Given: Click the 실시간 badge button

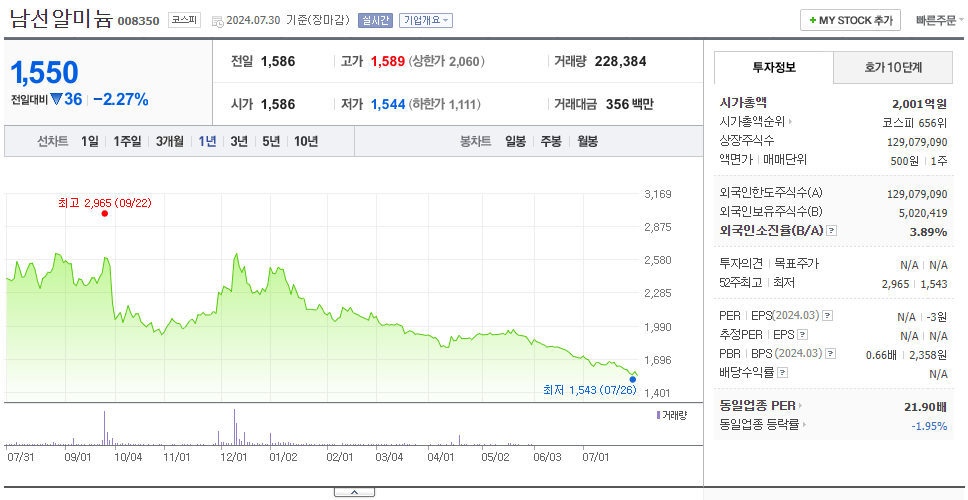Looking at the screenshot, I should 375,20.
